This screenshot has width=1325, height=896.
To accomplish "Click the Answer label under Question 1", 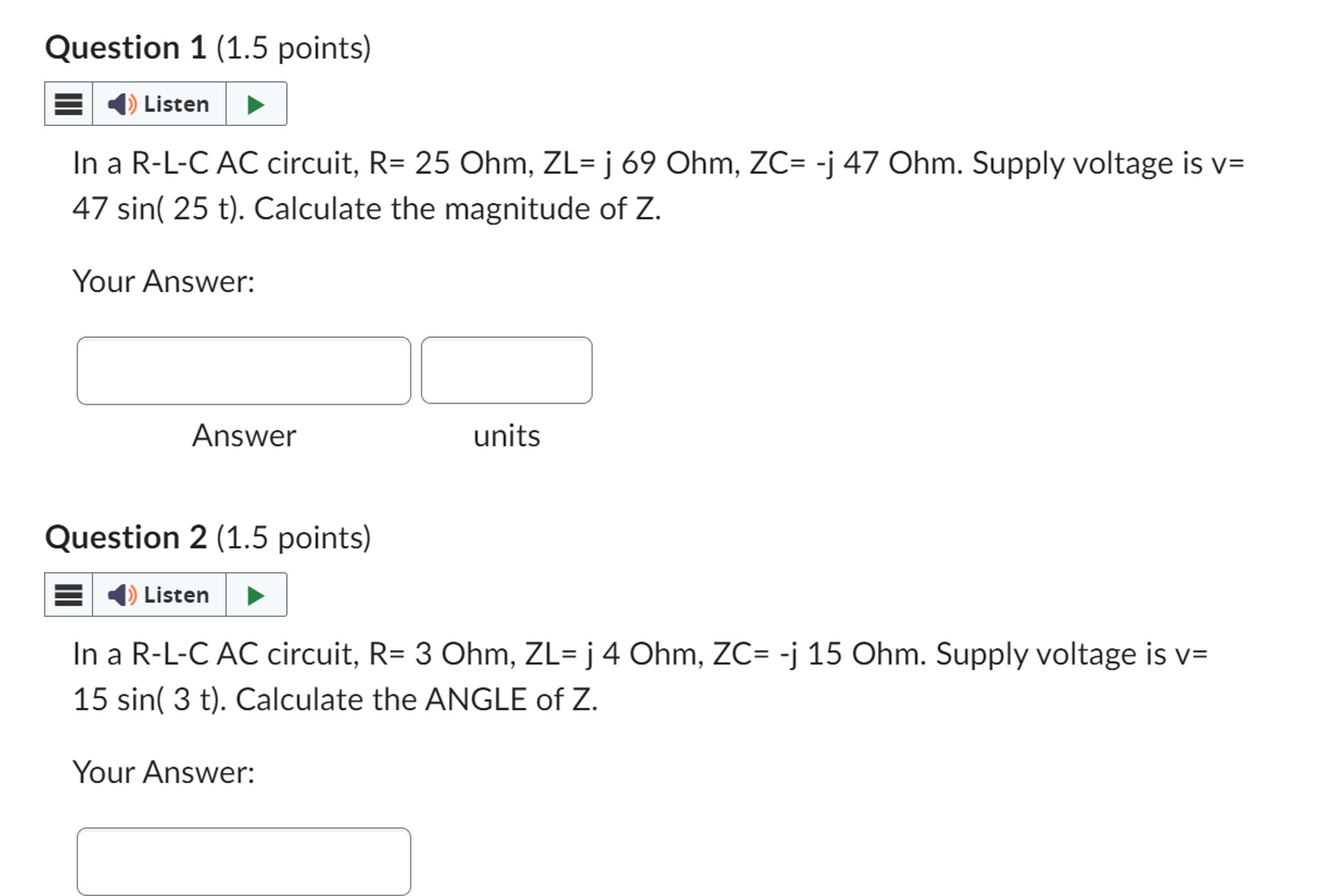I will (x=244, y=436).
